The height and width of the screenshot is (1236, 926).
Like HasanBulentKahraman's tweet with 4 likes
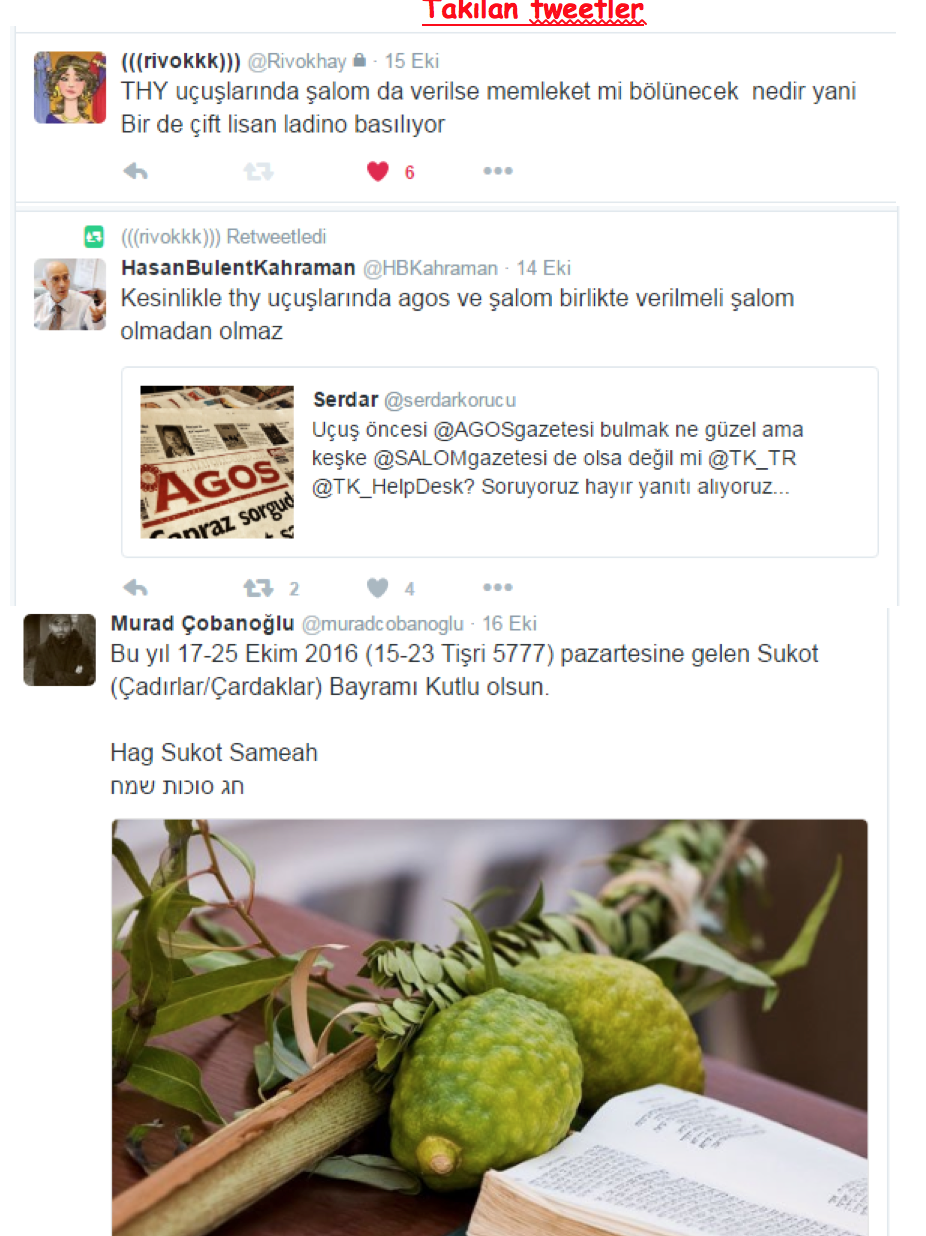pos(377,587)
